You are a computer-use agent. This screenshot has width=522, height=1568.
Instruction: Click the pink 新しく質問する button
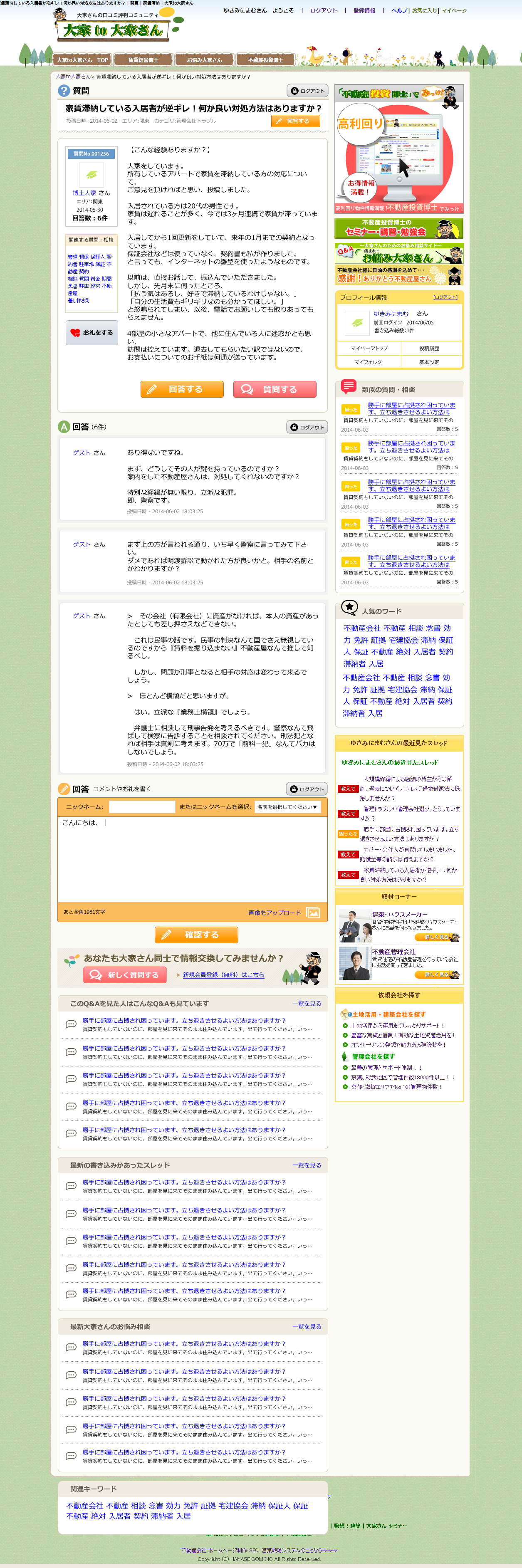[x=125, y=974]
